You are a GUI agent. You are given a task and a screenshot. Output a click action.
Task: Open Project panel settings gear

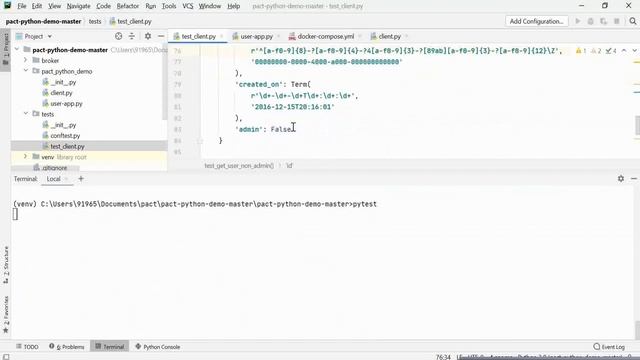click(x=148, y=36)
